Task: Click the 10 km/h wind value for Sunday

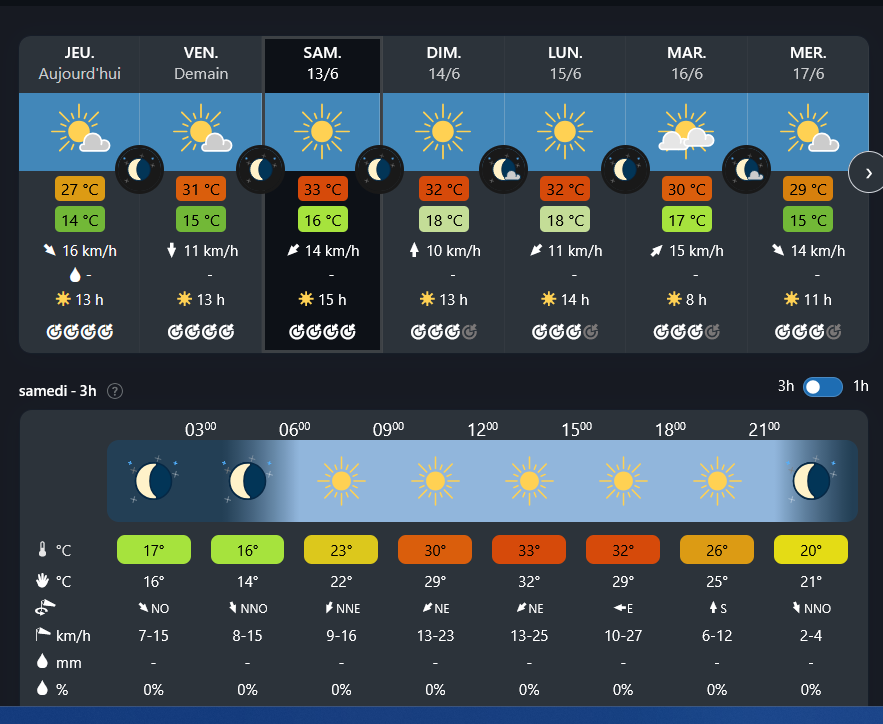Action: (453, 251)
